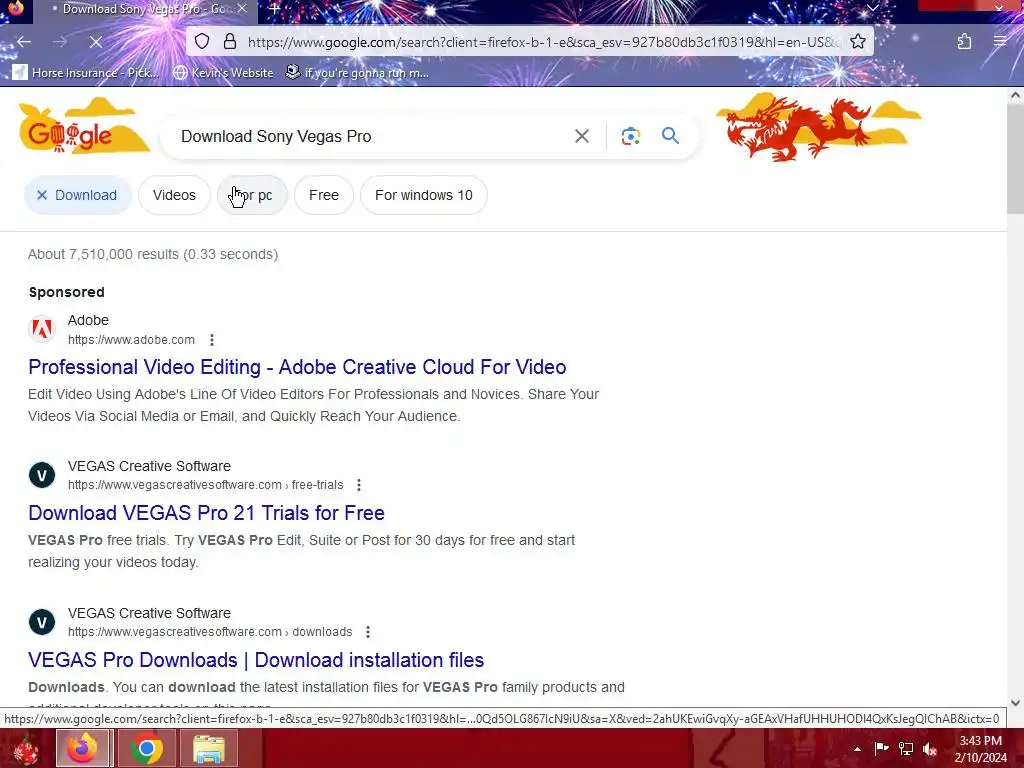Click the favicon of the downloads result
The width and height of the screenshot is (1024, 768).
click(x=42, y=622)
